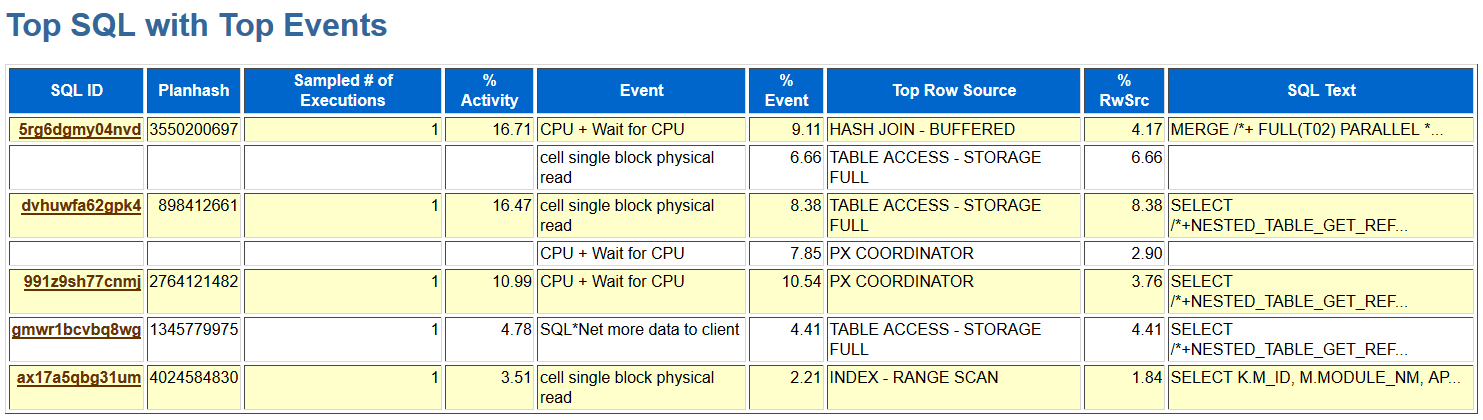Open SQL ID link 5rg6dgmy04nvd

tap(80, 129)
